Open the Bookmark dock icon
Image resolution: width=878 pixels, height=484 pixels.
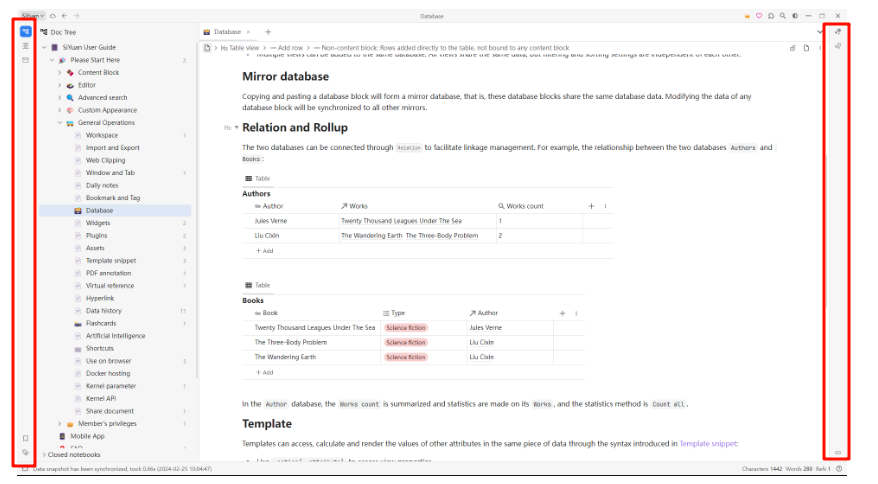(x=25, y=438)
